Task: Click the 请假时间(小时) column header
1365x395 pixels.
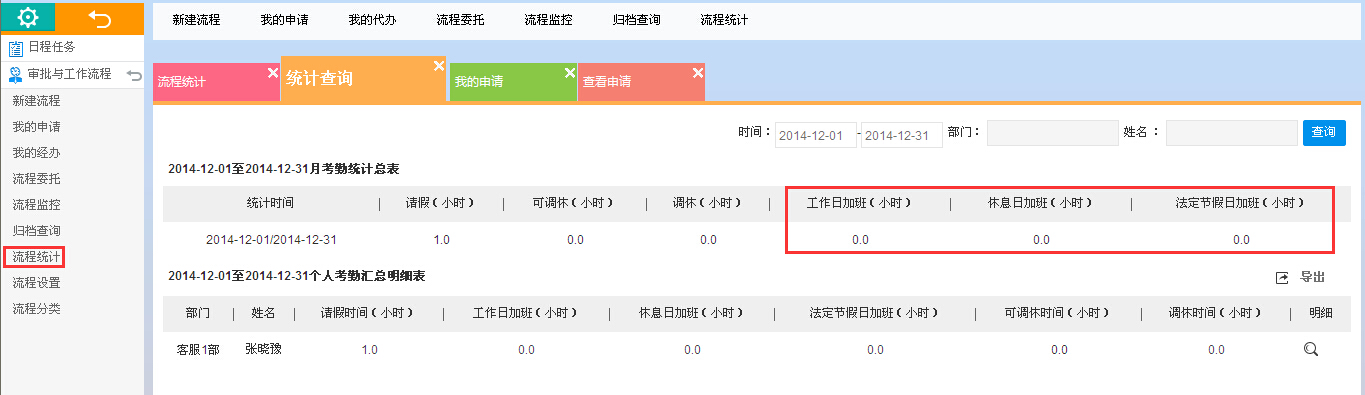Action: tap(368, 313)
